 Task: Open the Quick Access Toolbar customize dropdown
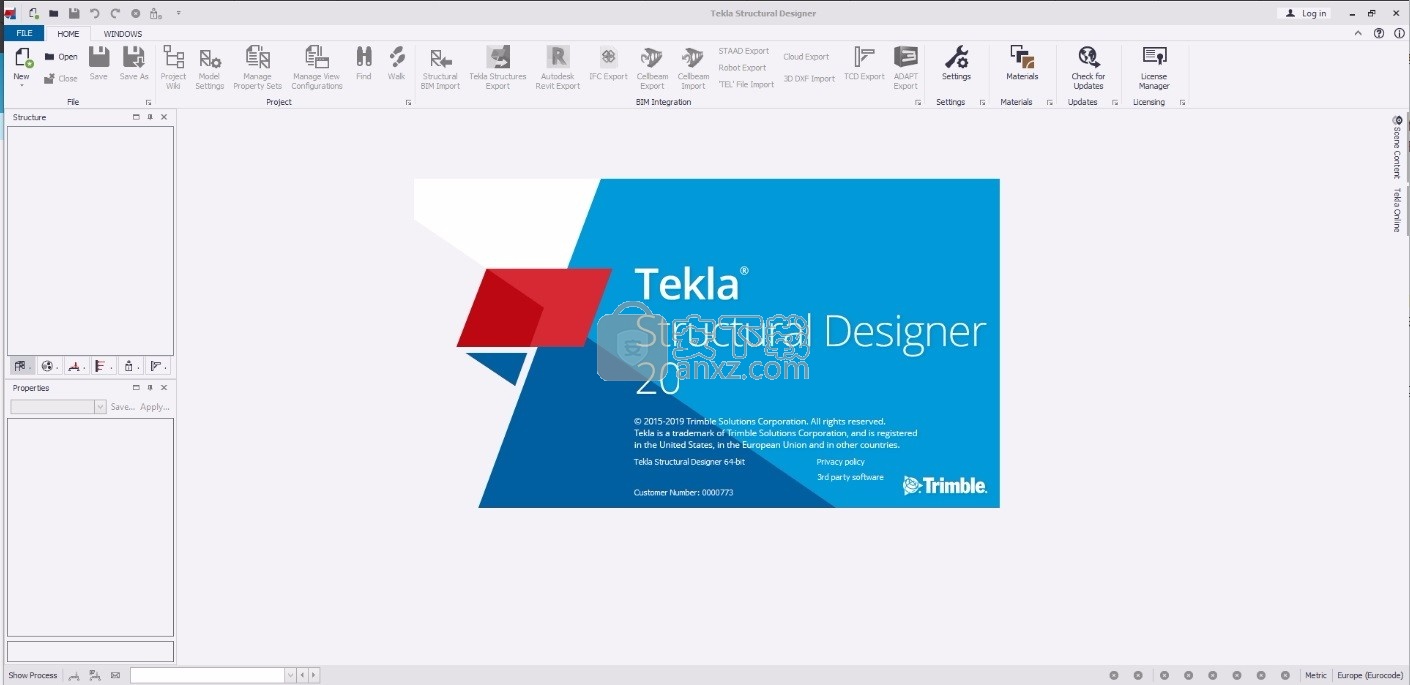point(178,13)
